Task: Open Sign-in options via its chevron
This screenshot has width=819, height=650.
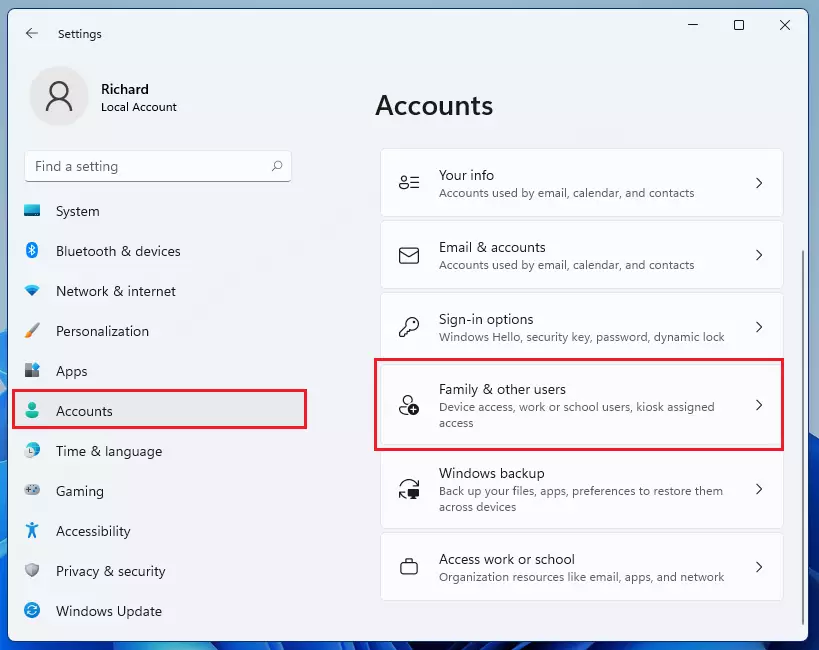Action: [x=759, y=327]
